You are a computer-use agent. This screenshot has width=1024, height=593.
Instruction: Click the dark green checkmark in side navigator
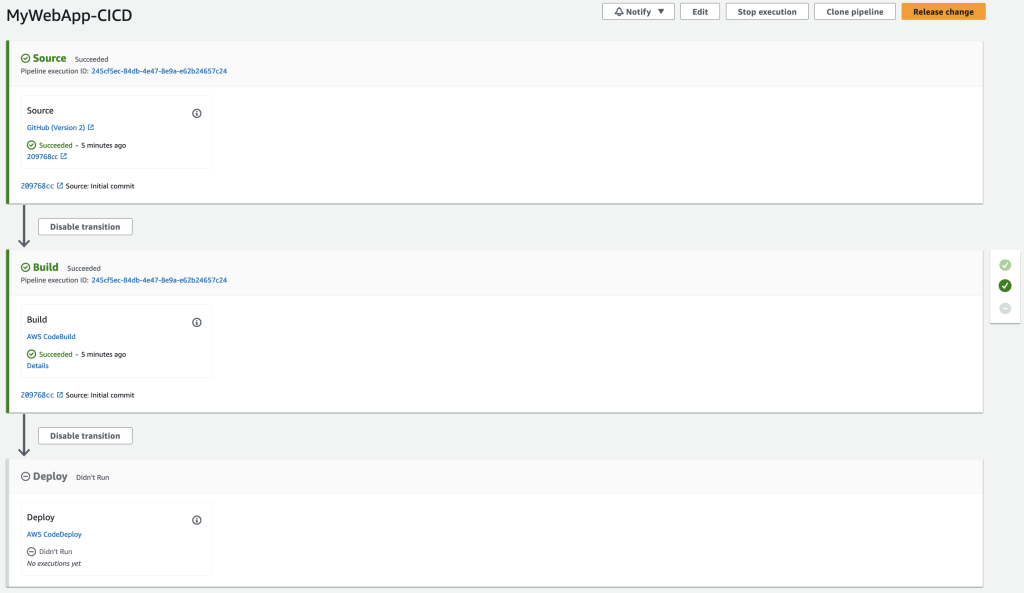coord(1005,285)
